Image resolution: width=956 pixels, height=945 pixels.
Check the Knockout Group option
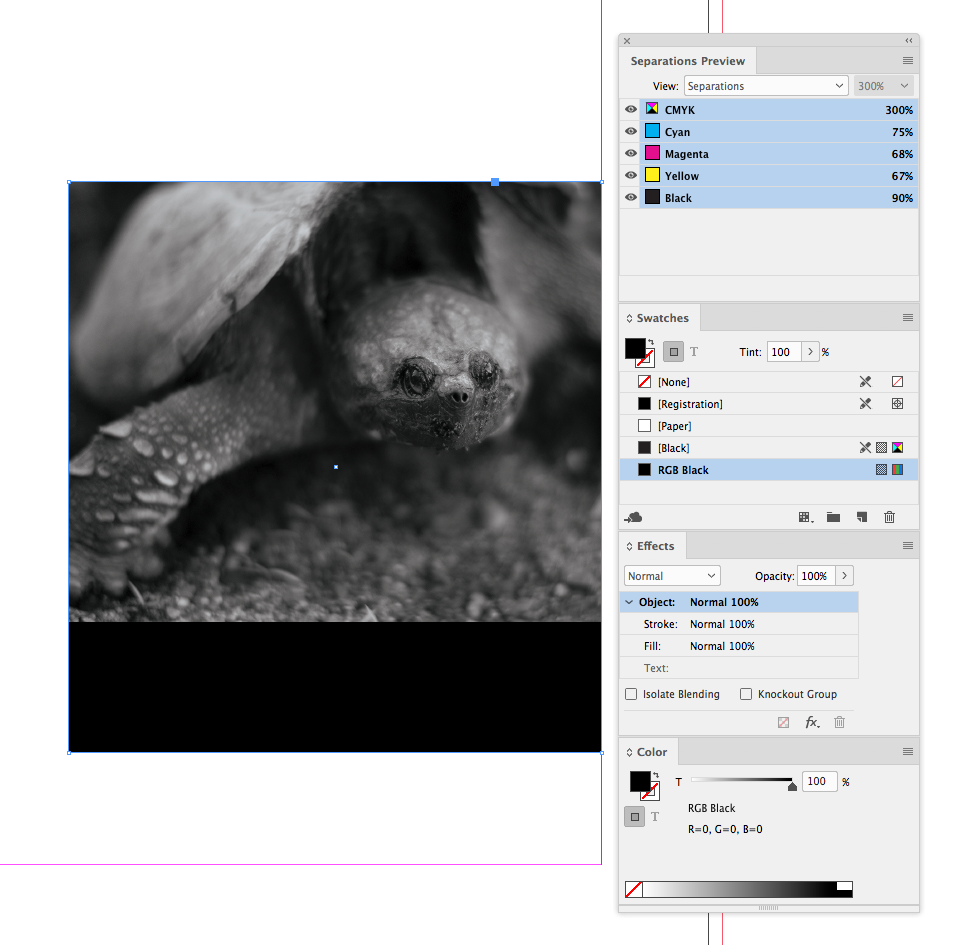tap(746, 694)
